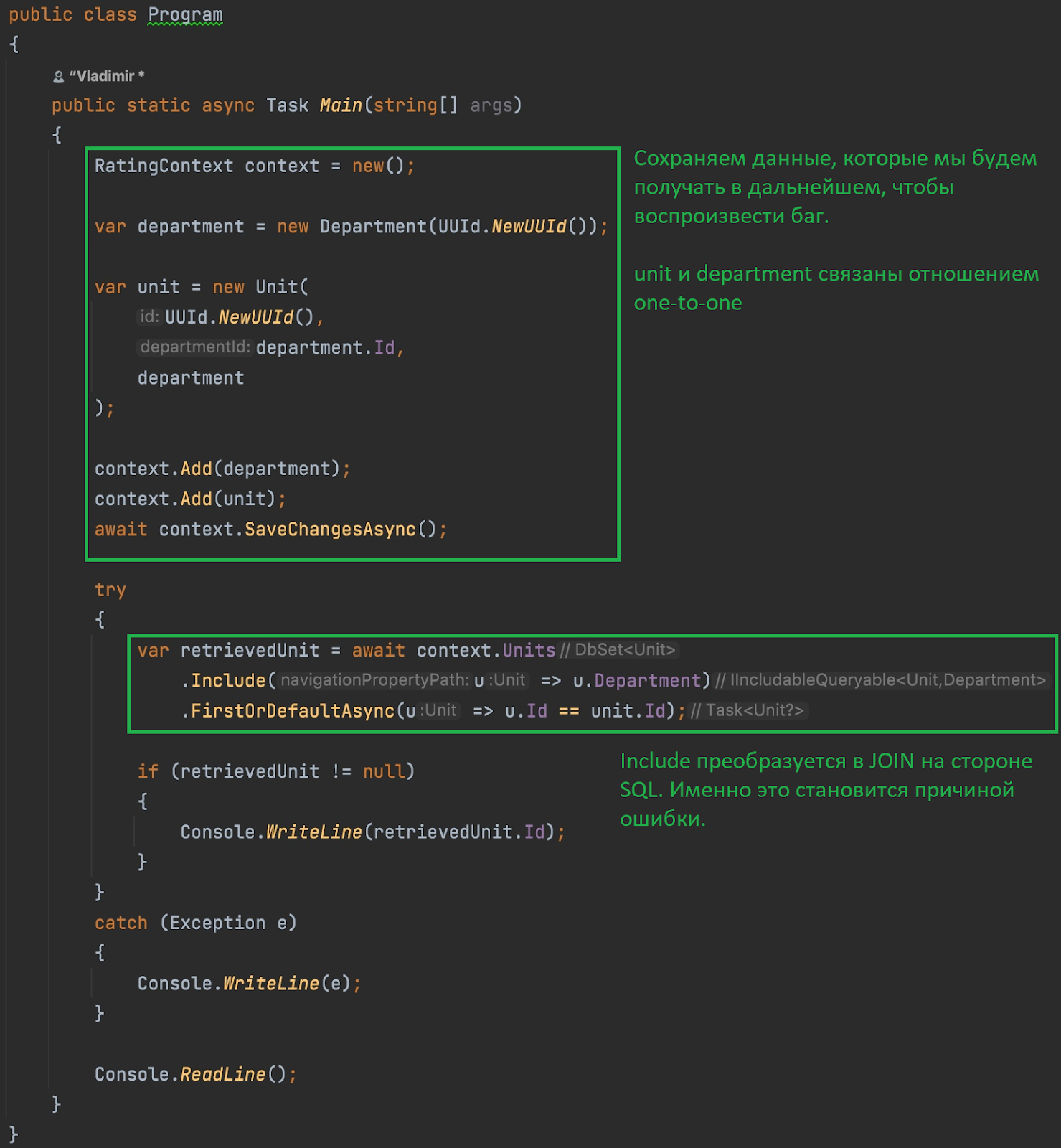Click the "// DbSet<Unit>" type hint
Viewport: 1061px width, 1148px height.
coord(618,650)
